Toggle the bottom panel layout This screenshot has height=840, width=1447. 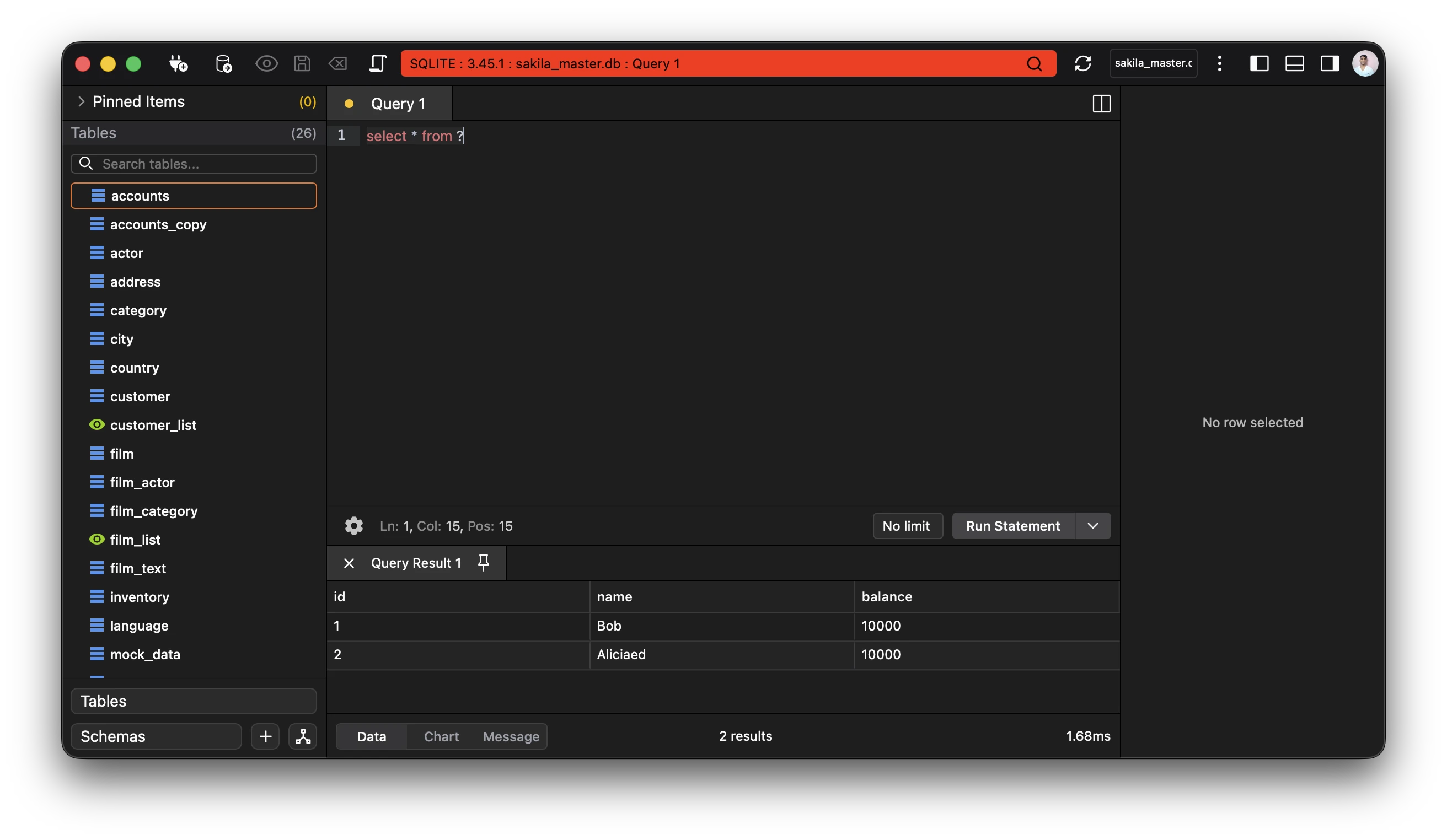point(1294,64)
